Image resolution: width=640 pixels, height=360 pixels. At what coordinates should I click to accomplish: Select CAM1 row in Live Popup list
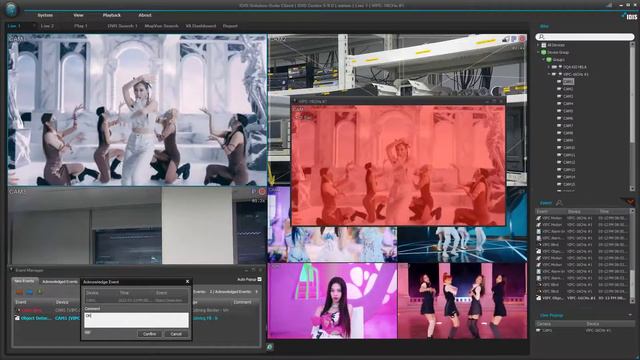coord(584,330)
